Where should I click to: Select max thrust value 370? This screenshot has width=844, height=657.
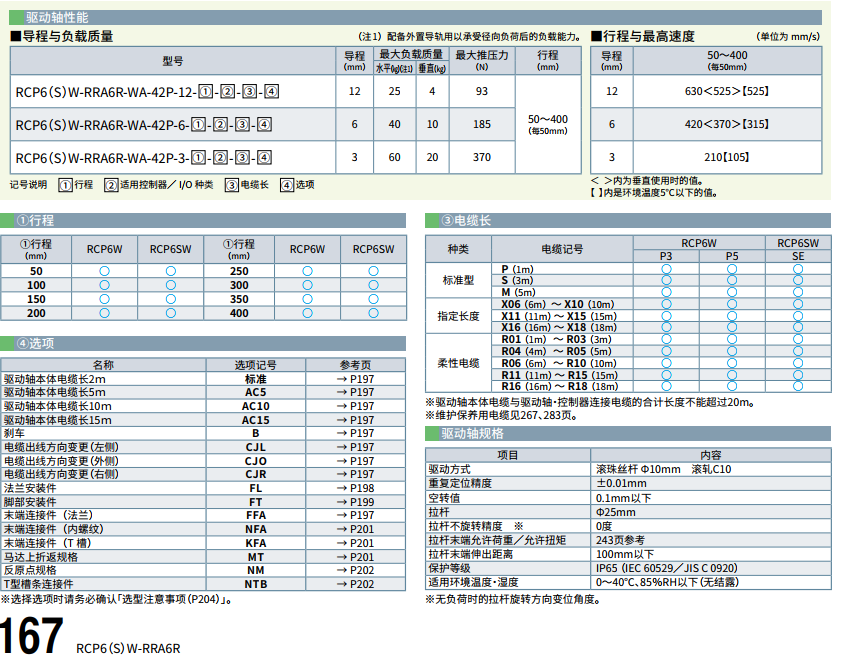482,157
